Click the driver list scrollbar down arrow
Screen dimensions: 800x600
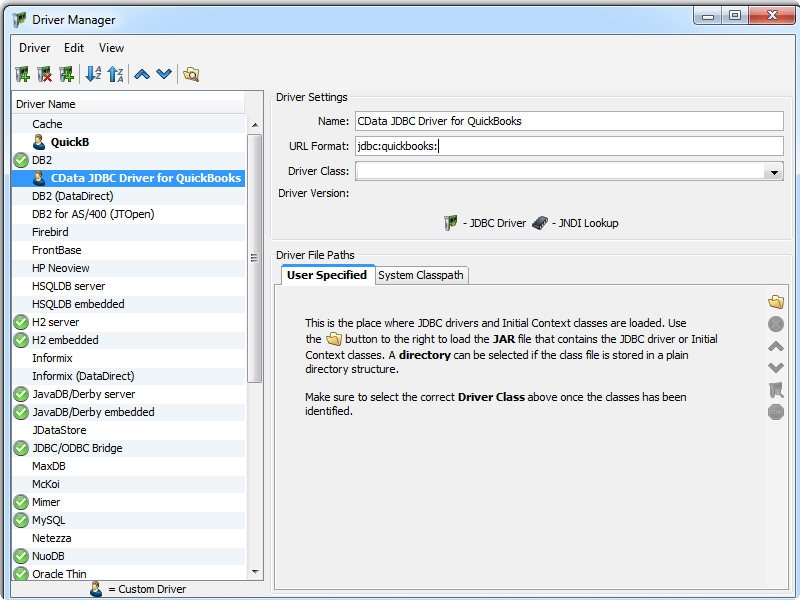pyautogui.click(x=255, y=572)
